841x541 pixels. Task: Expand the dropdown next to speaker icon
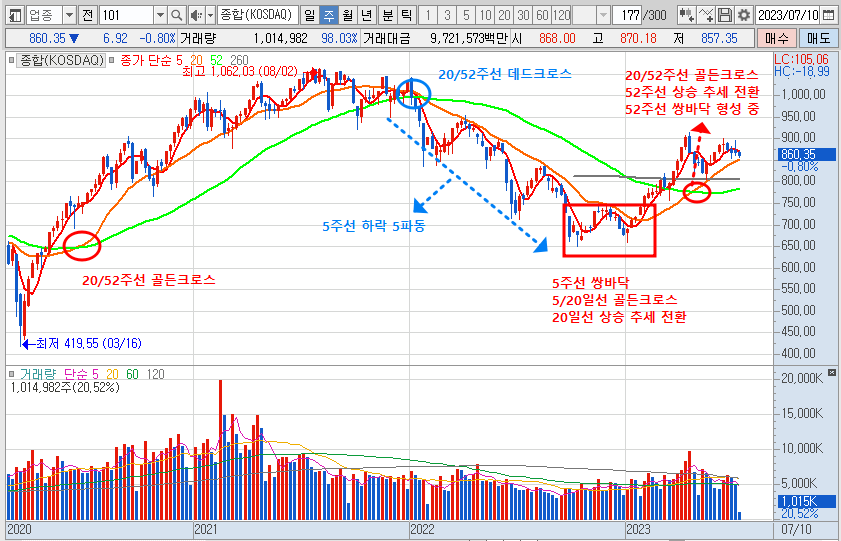[x=210, y=15]
